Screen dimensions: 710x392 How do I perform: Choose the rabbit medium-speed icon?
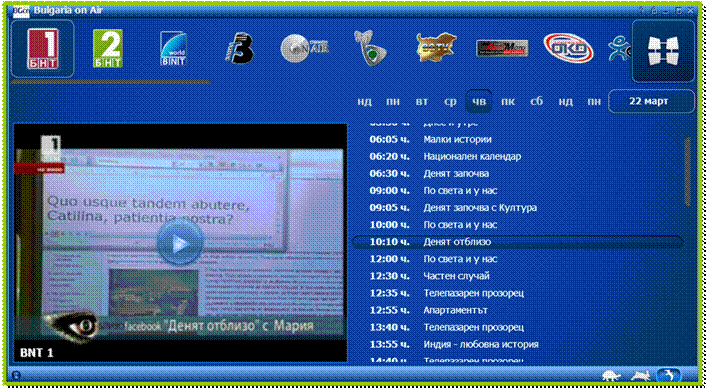641,376
